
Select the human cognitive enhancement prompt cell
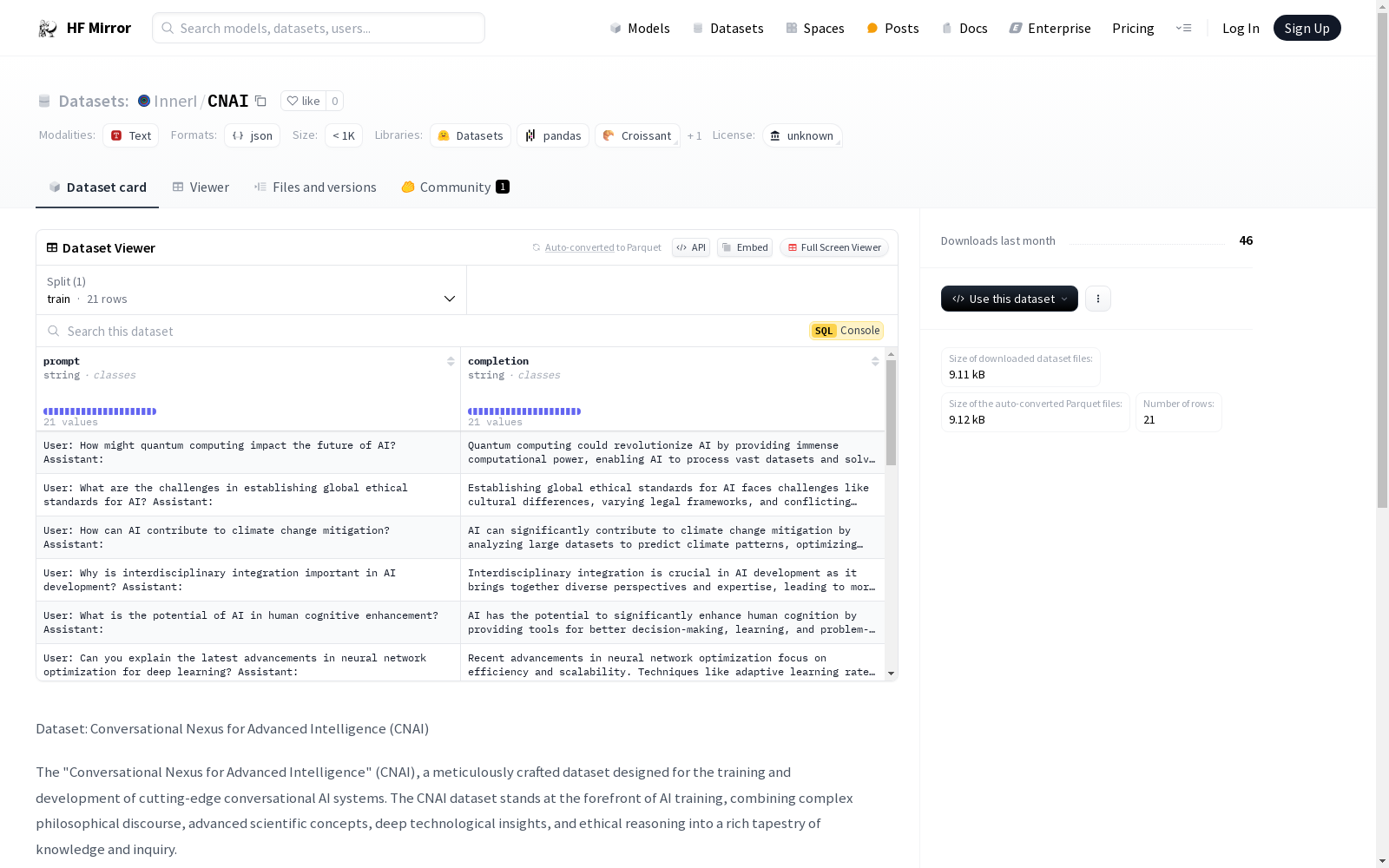tap(248, 622)
